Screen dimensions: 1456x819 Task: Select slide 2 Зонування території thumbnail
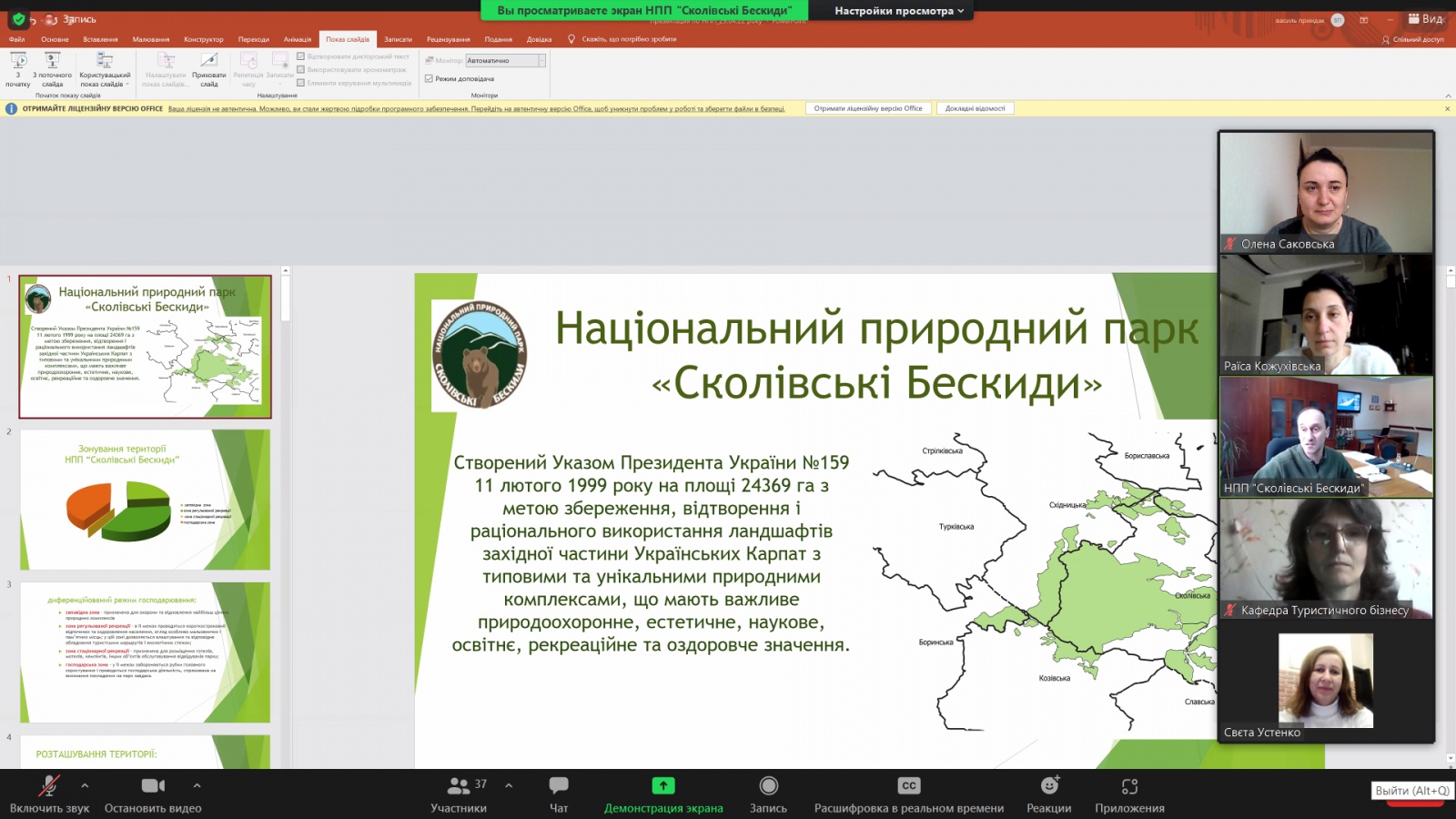pos(146,500)
